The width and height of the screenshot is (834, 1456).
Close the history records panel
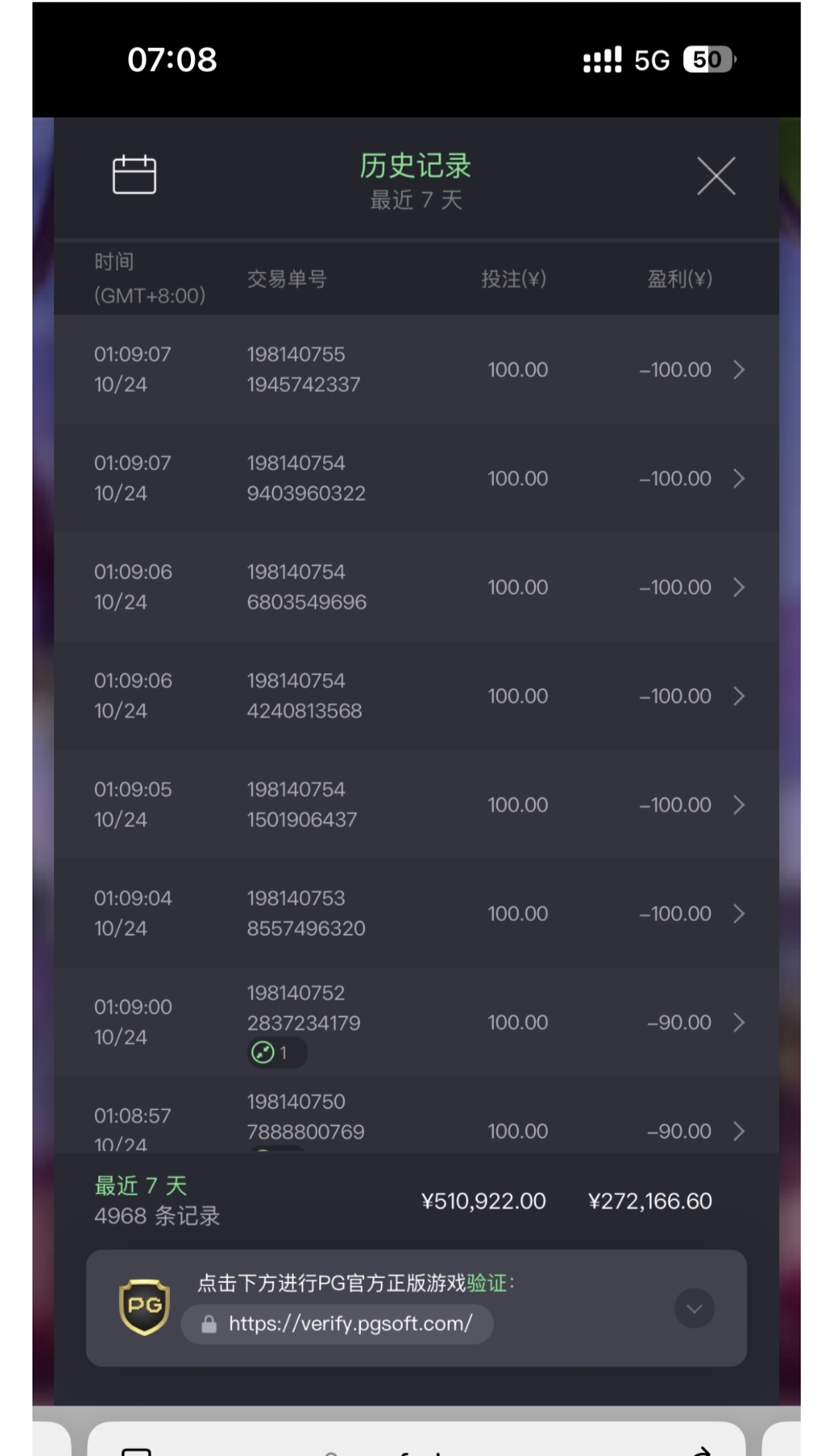[x=716, y=176]
